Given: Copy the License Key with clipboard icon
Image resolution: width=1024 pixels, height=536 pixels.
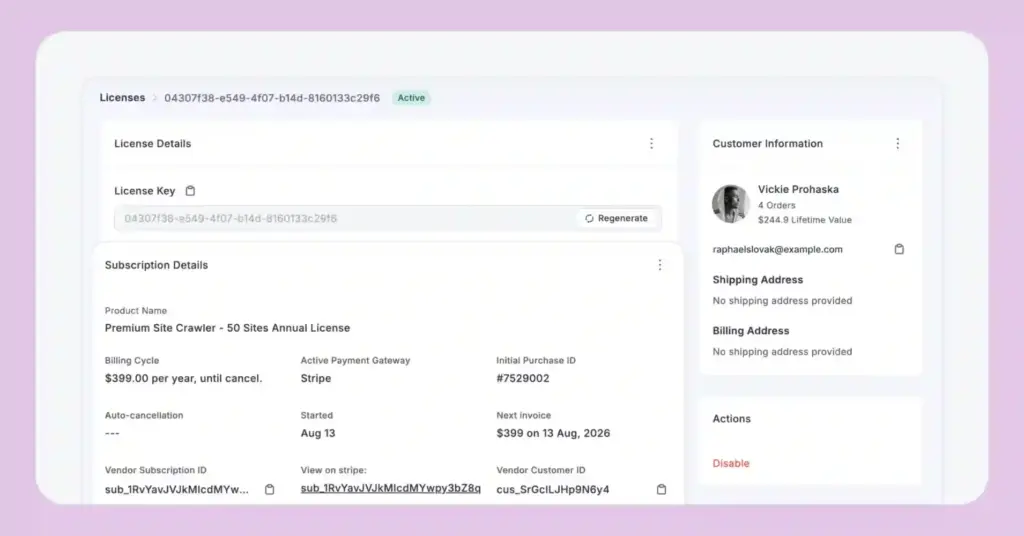Looking at the screenshot, I should (191, 191).
